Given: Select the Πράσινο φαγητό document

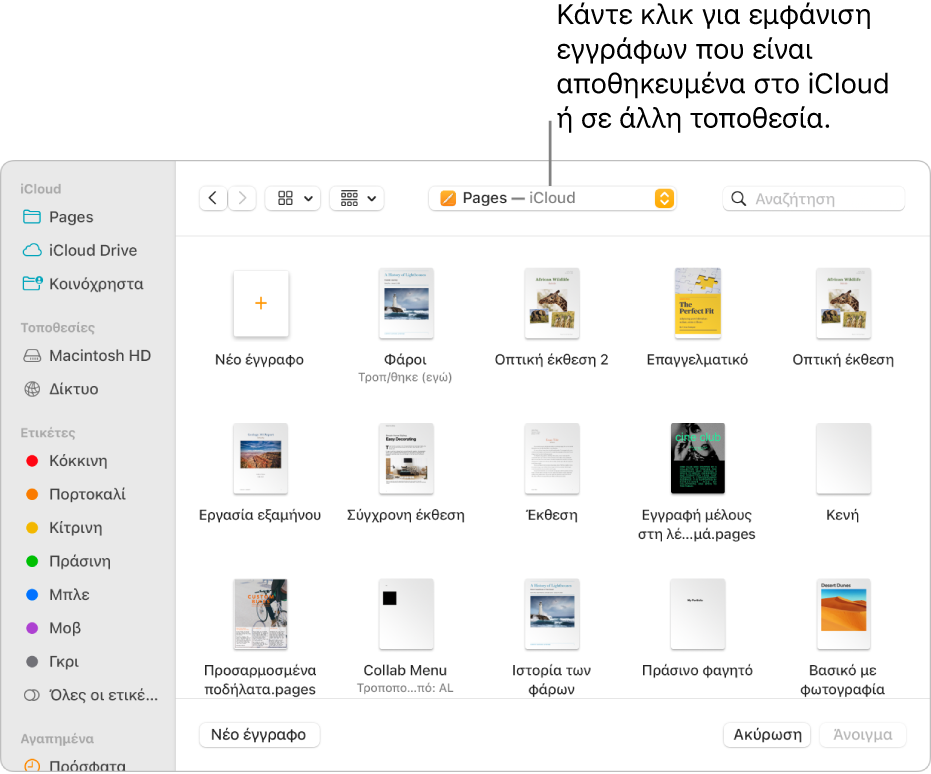Looking at the screenshot, I should [698, 614].
